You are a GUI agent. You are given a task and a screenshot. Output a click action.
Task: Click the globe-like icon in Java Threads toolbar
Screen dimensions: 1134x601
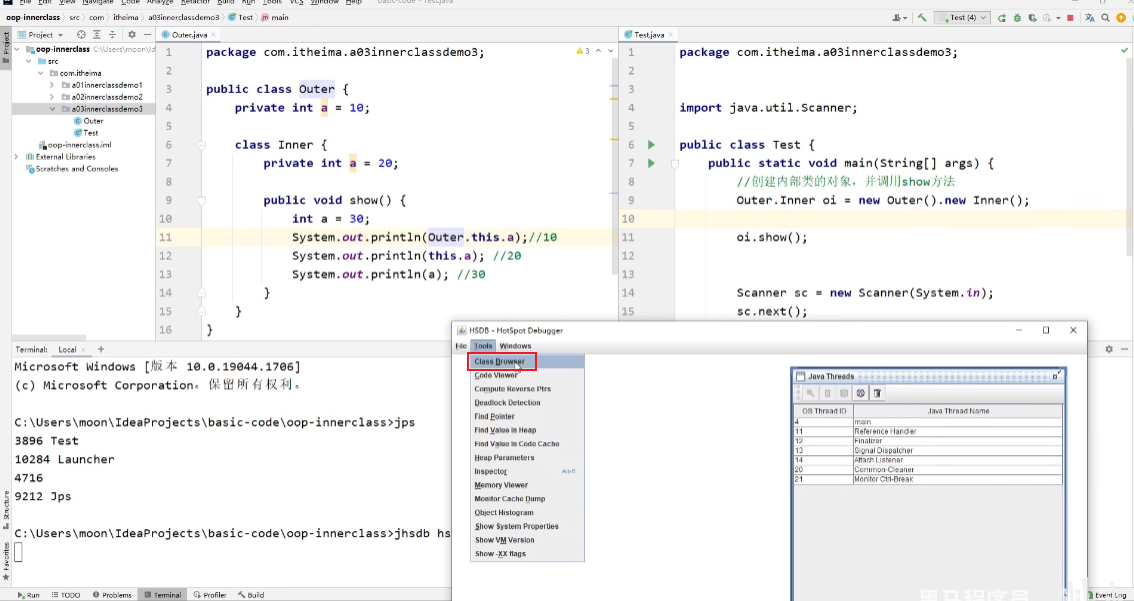[860, 393]
